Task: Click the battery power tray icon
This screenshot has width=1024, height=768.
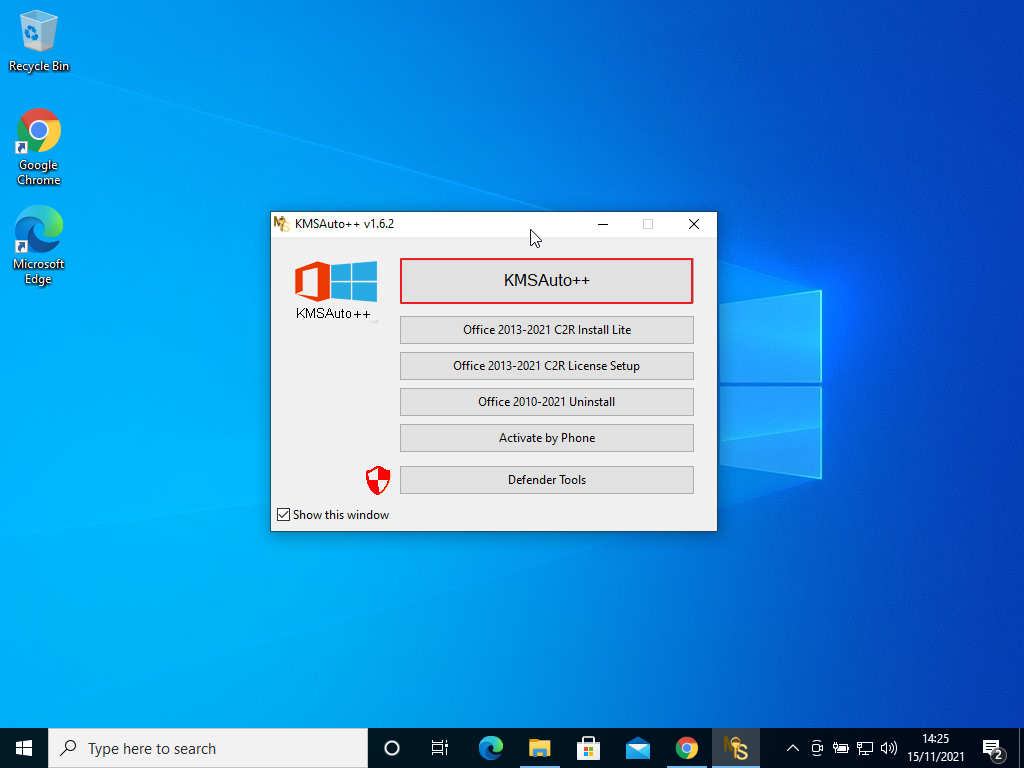Action: coord(840,748)
